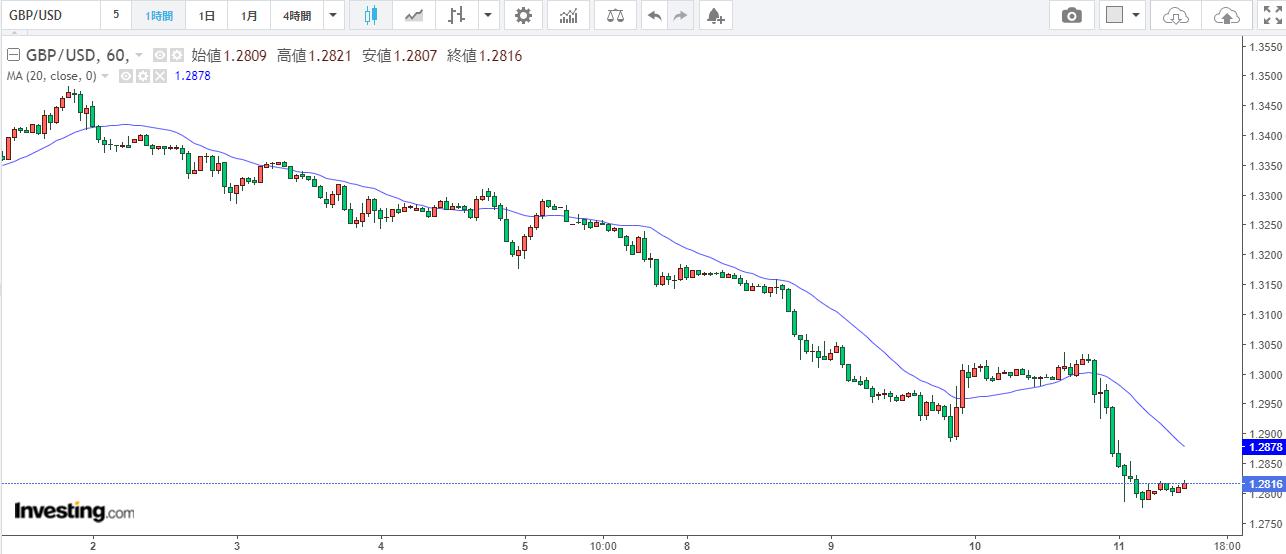
Task: Select candlestick chart style icon
Action: [371, 16]
